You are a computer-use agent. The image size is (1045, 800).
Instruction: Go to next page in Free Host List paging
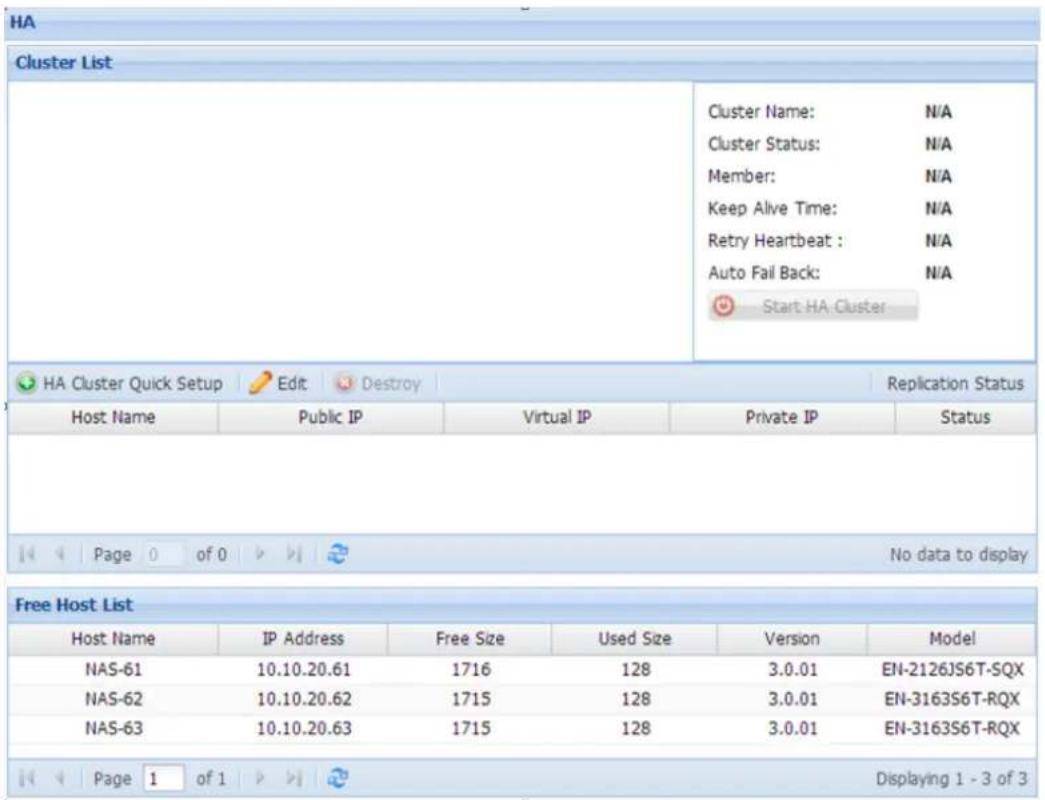click(260, 778)
